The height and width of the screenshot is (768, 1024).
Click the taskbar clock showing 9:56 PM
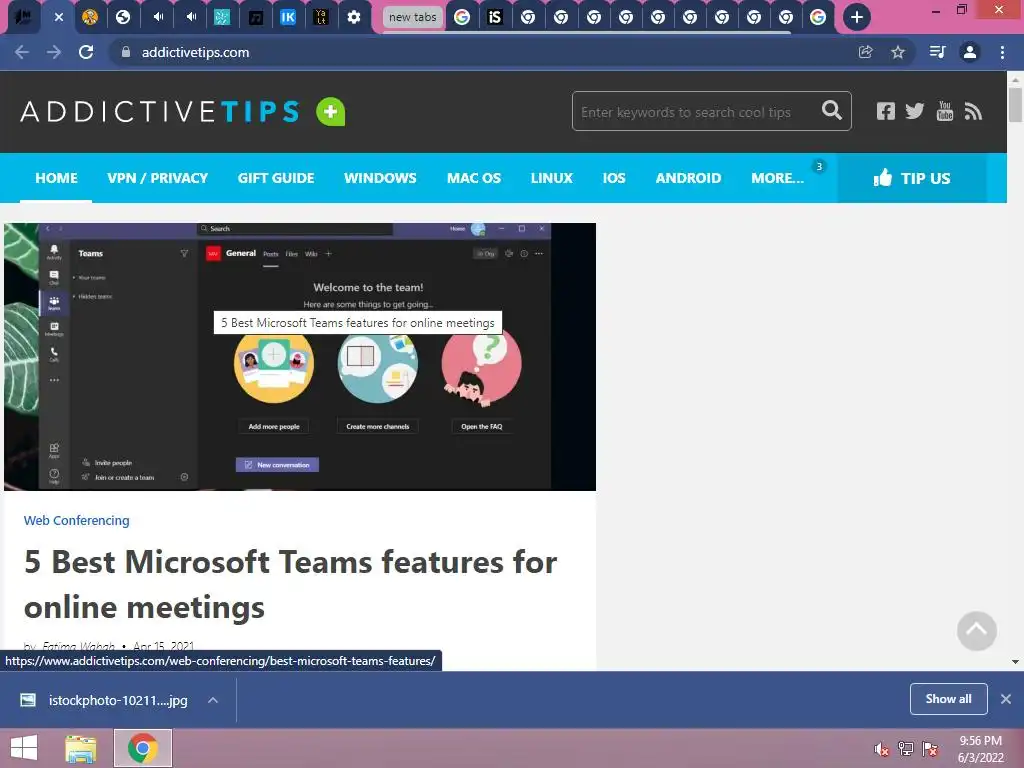tap(980, 749)
